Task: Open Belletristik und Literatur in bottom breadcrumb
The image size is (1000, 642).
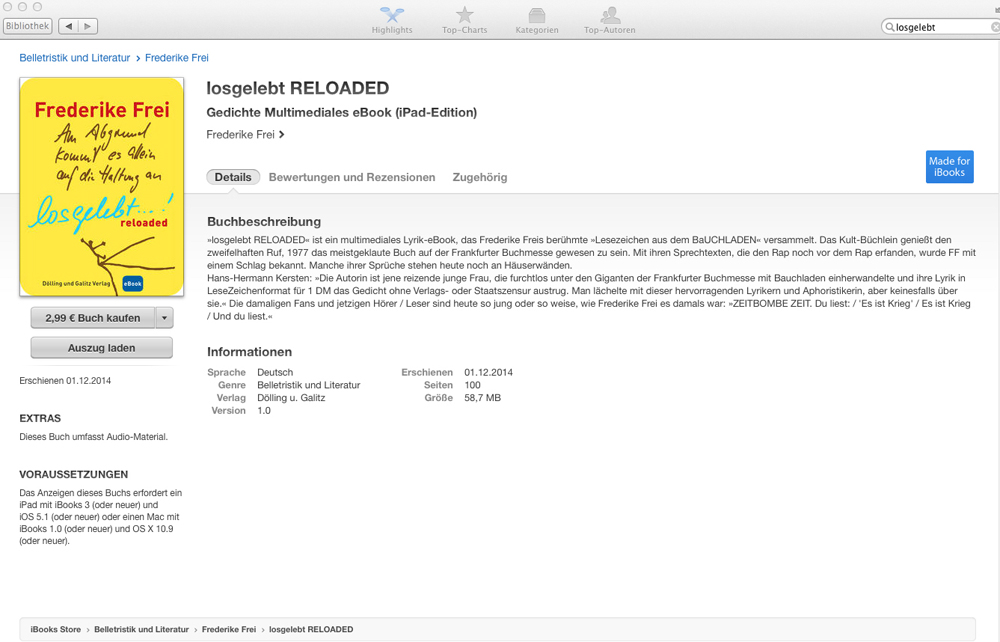Action: click(142, 629)
